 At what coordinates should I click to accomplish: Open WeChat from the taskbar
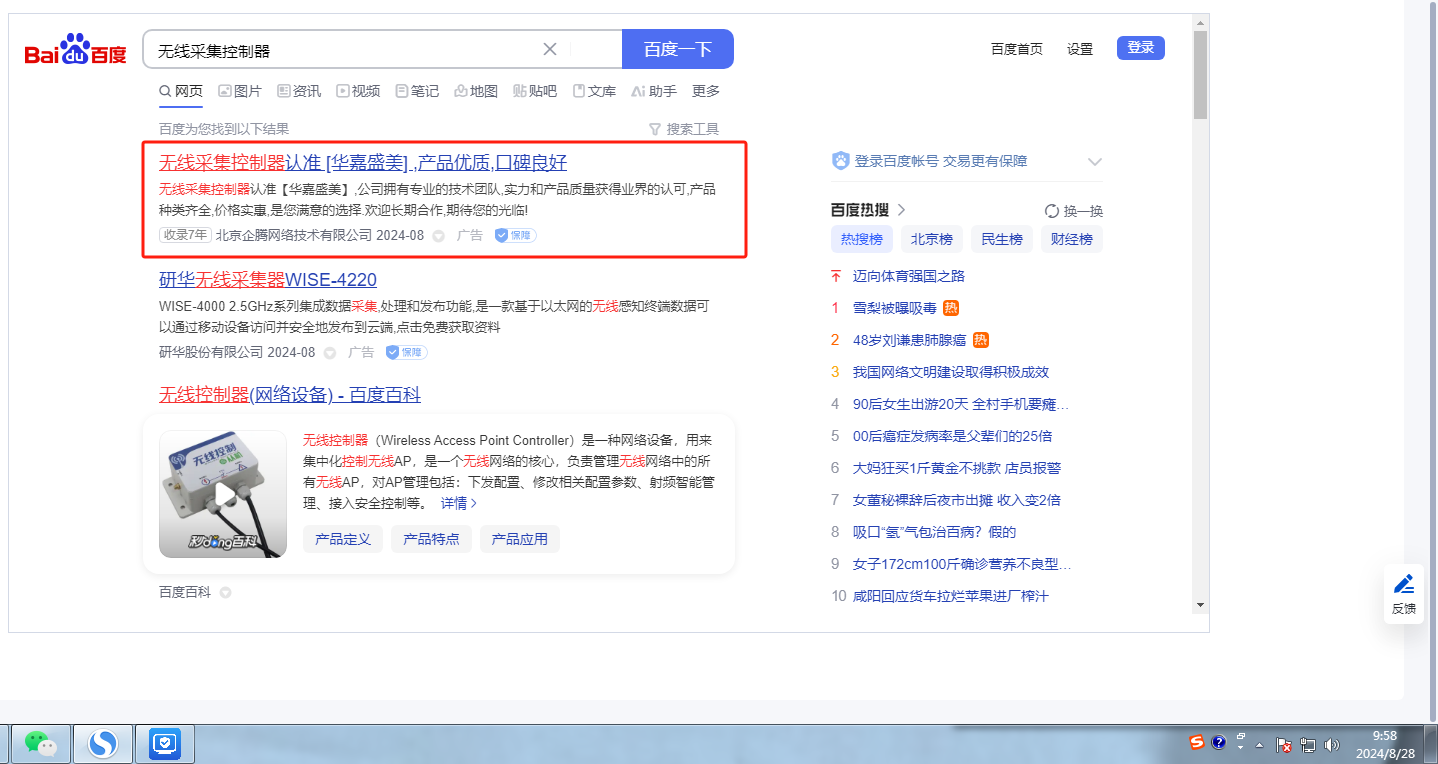[40, 743]
